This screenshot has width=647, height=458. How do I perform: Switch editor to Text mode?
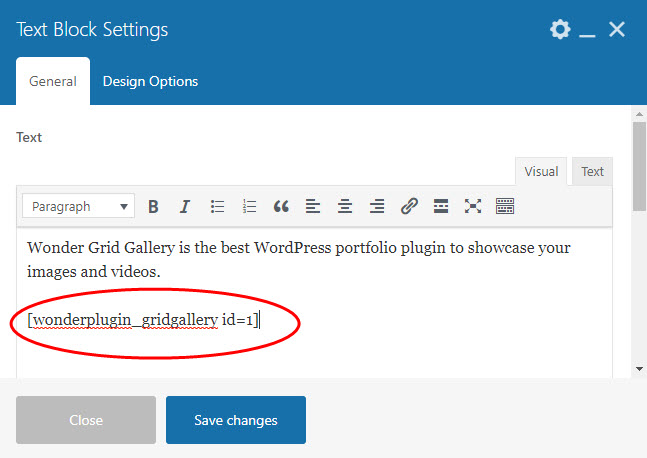pos(592,171)
